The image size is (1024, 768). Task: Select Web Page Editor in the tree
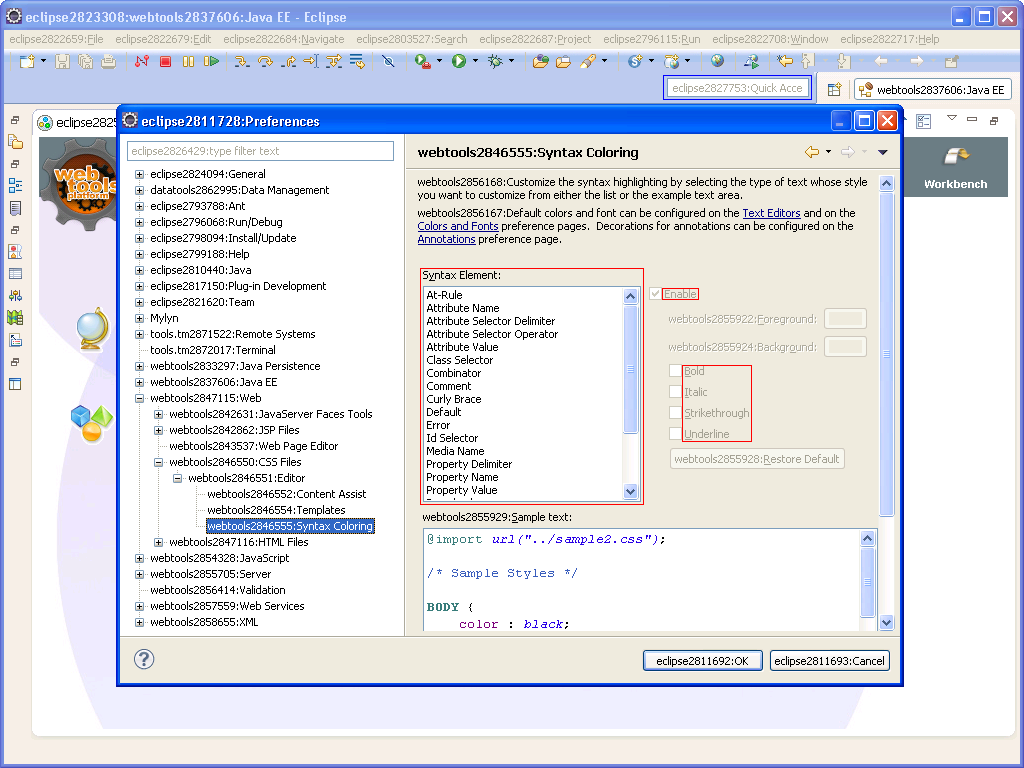pos(253,446)
